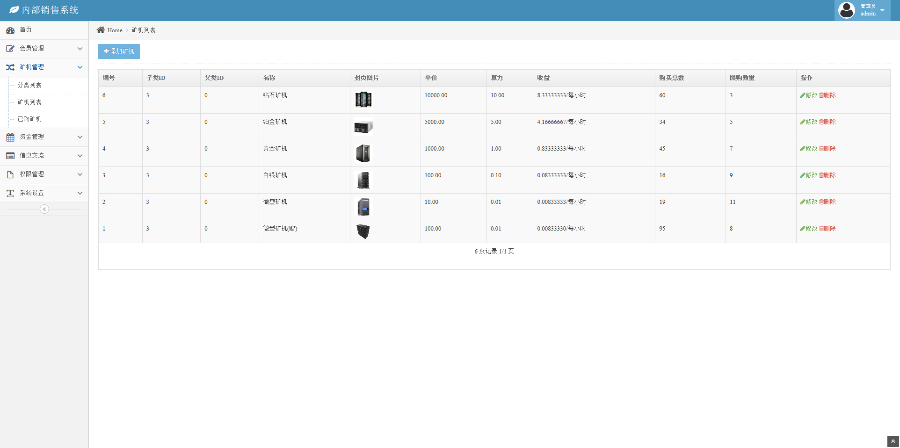The image size is (900, 448).
Task: Delete the miner with ID 1
Action: (x=827, y=229)
